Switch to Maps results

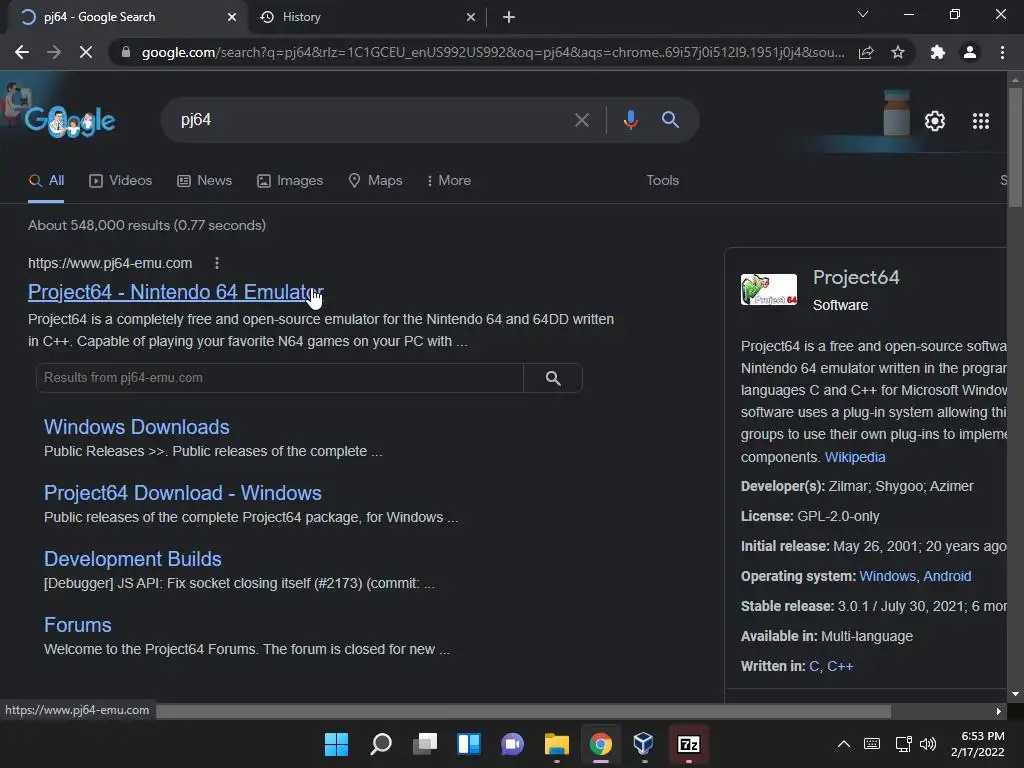[376, 181]
